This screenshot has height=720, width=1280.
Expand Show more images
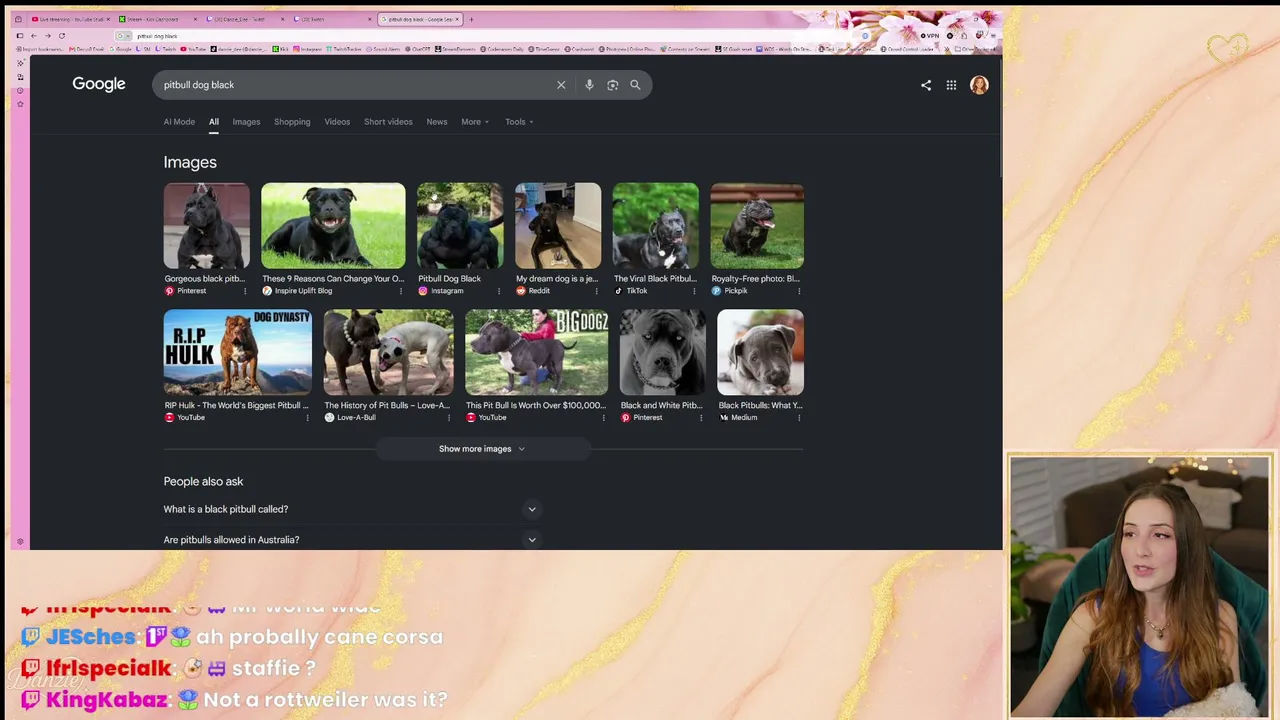[x=482, y=449]
